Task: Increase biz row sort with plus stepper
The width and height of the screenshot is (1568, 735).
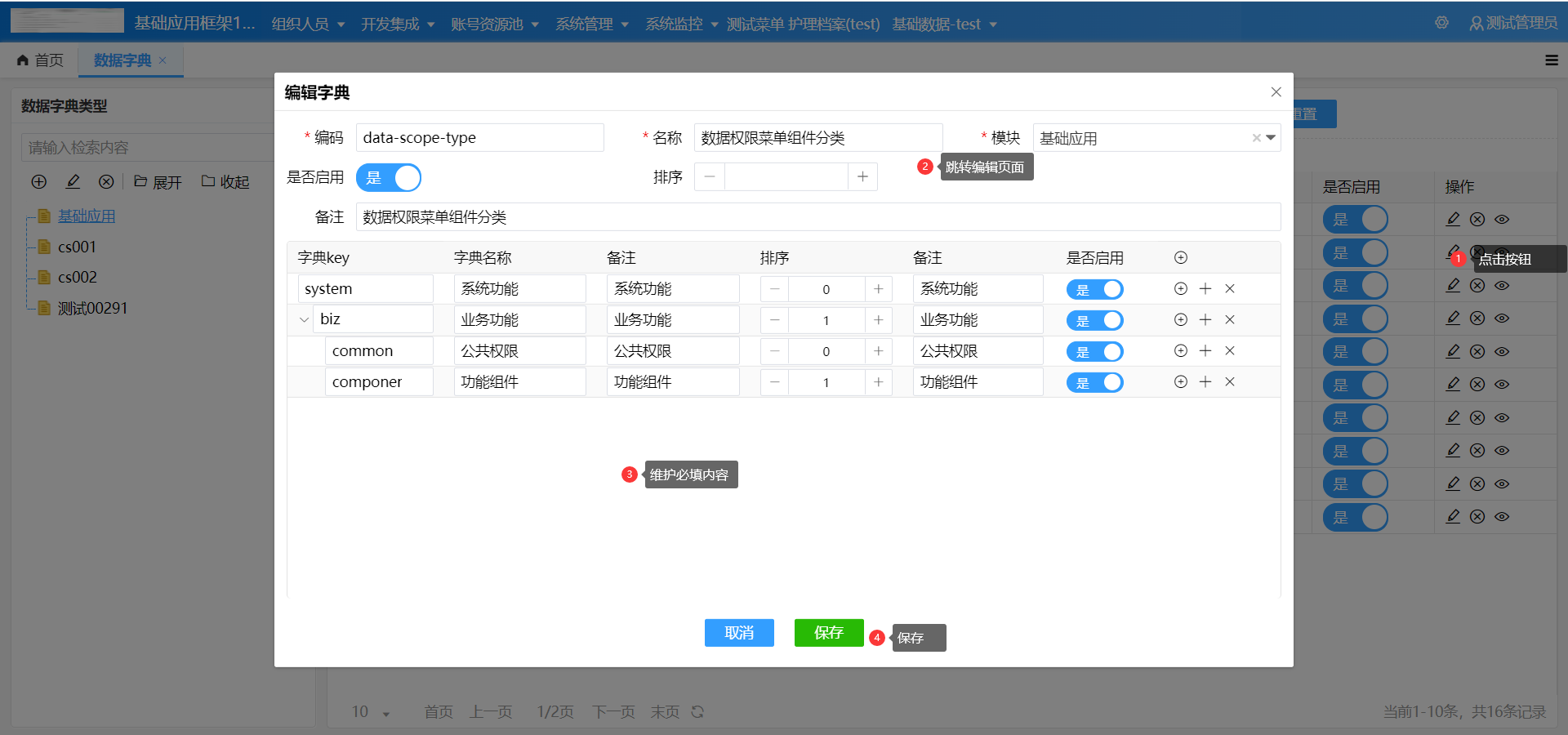Action: click(x=878, y=320)
